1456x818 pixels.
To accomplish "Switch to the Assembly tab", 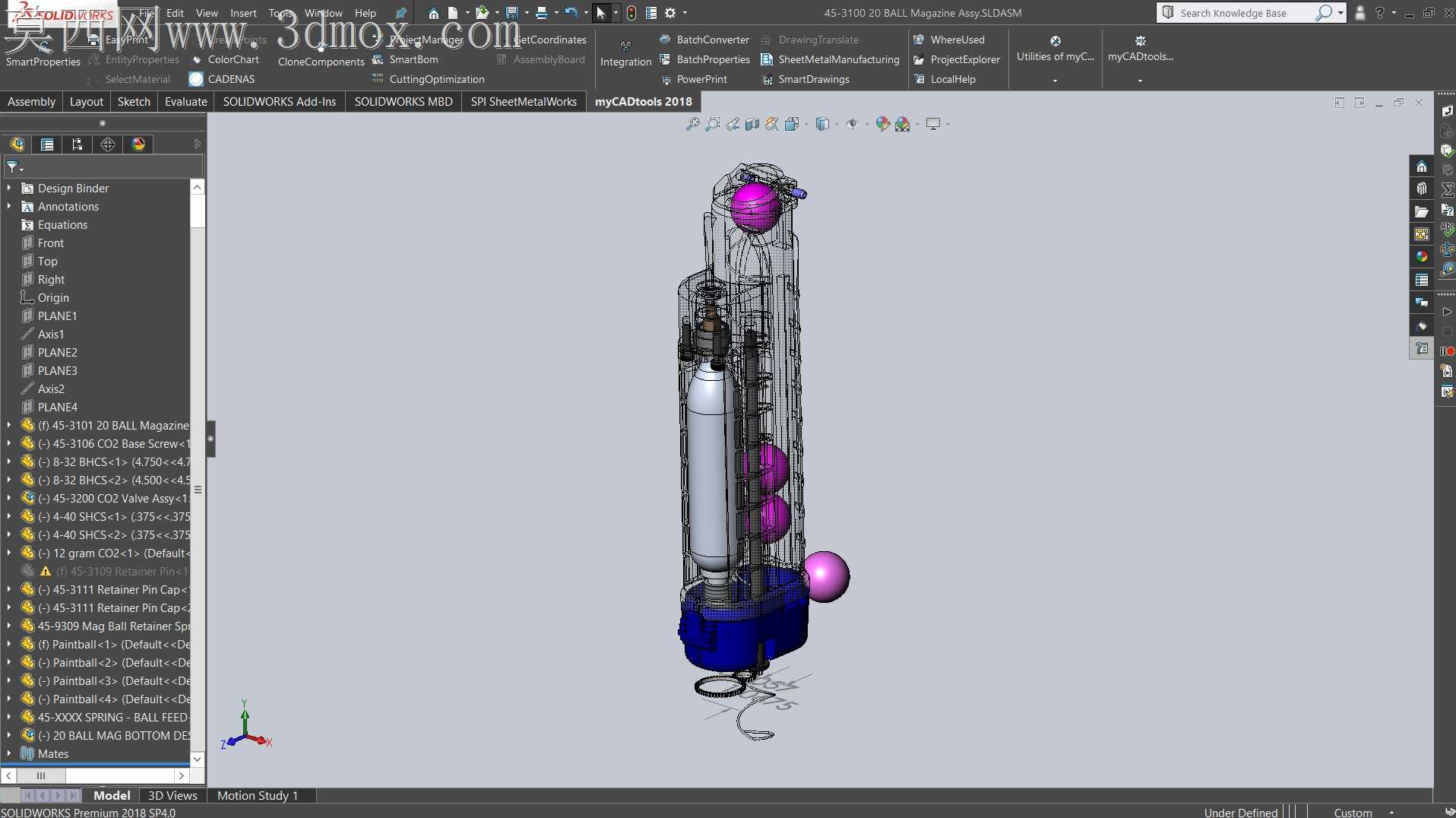I will click(31, 102).
